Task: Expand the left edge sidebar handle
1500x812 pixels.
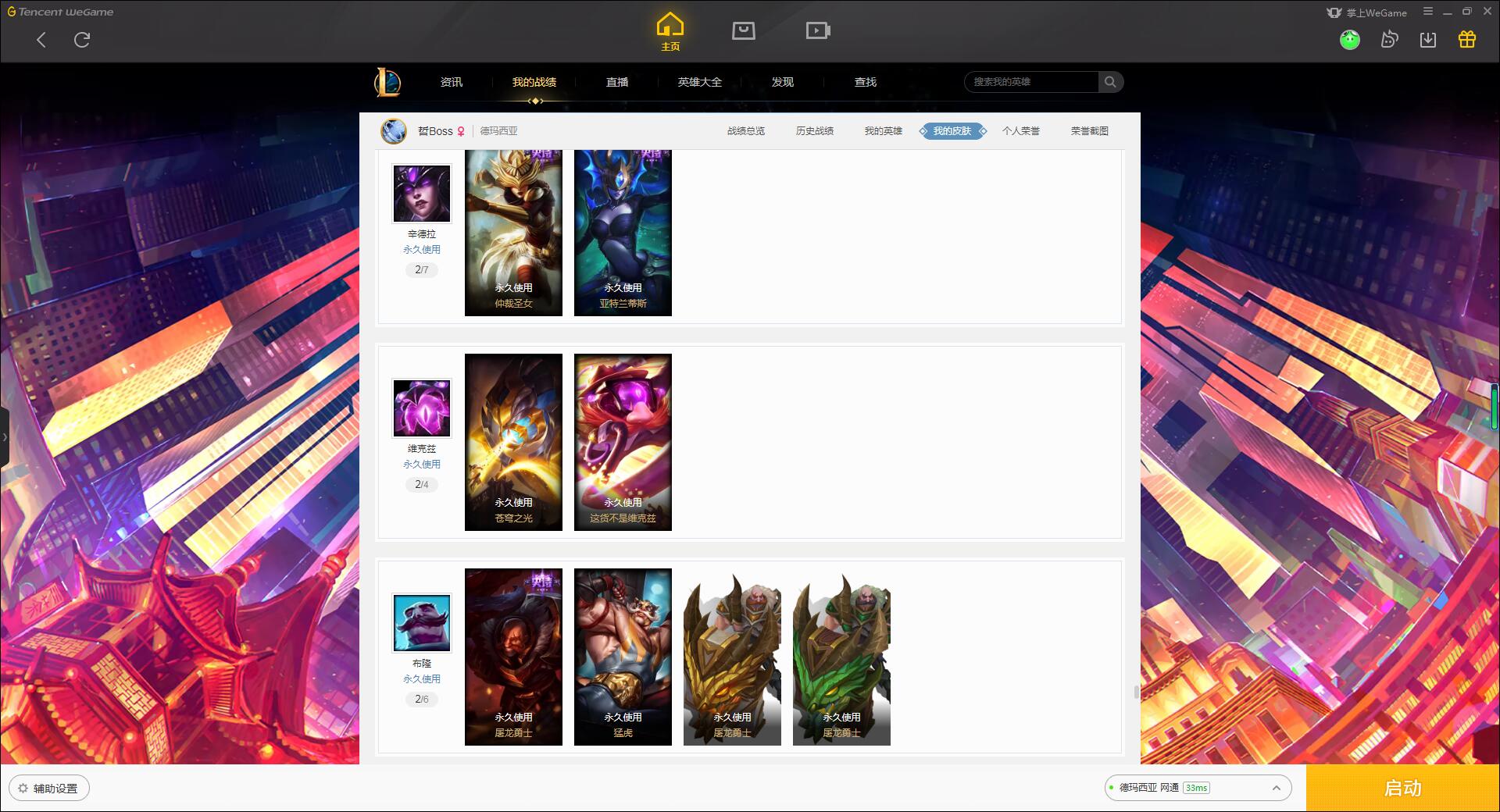Action: pos(4,437)
